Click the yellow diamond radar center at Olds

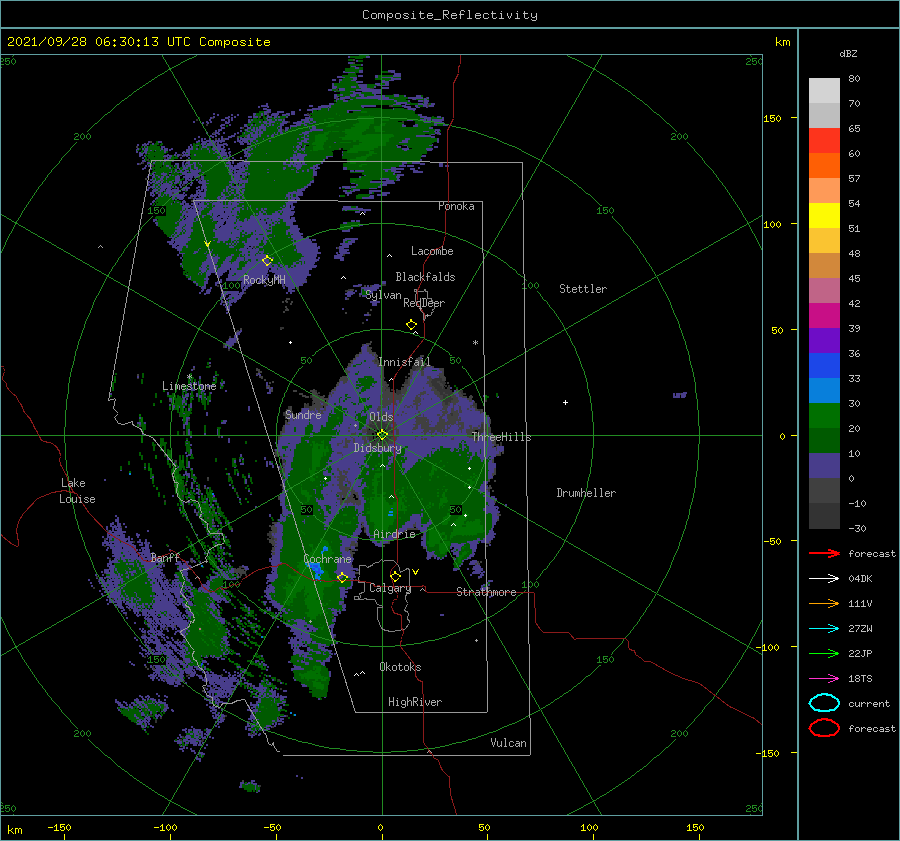[382, 435]
